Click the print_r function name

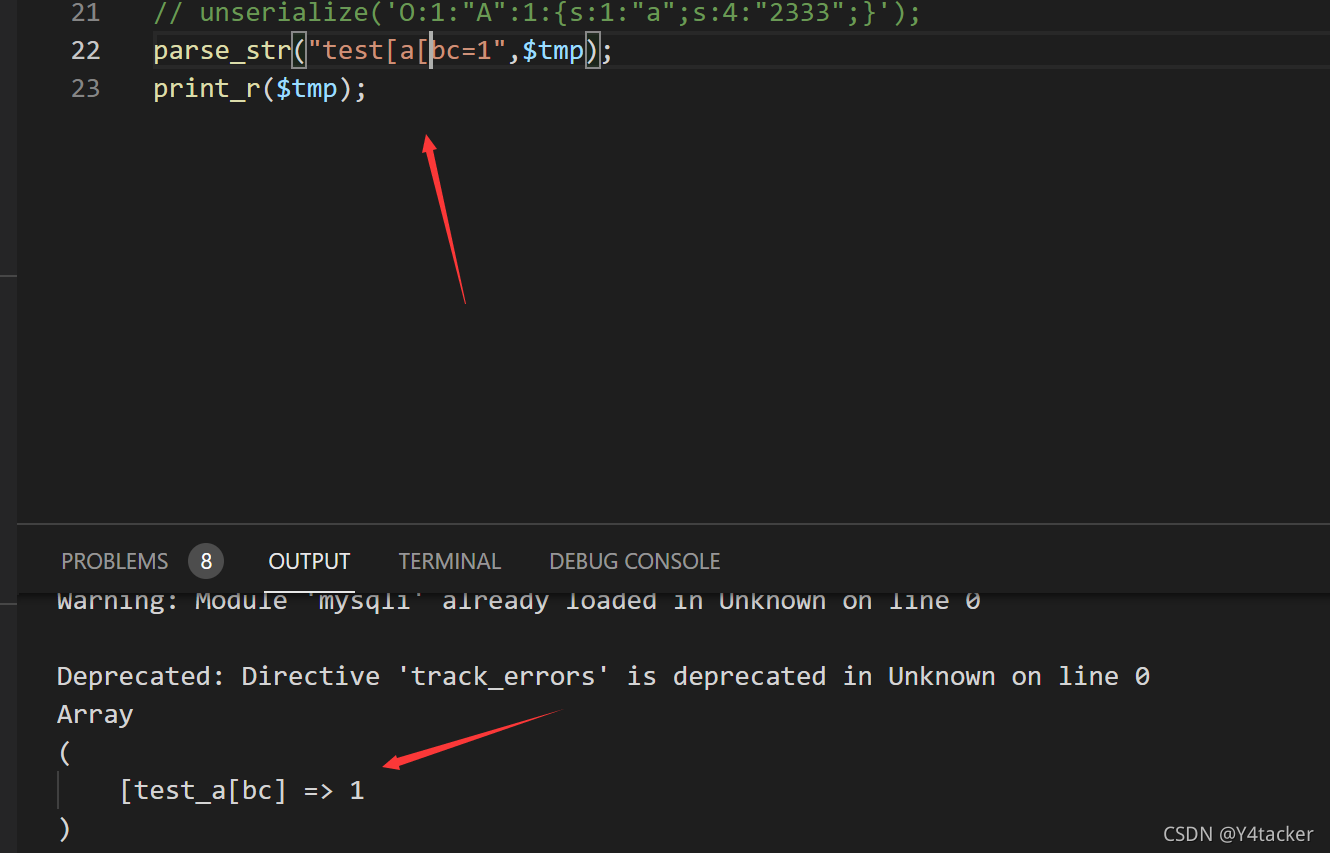(206, 88)
